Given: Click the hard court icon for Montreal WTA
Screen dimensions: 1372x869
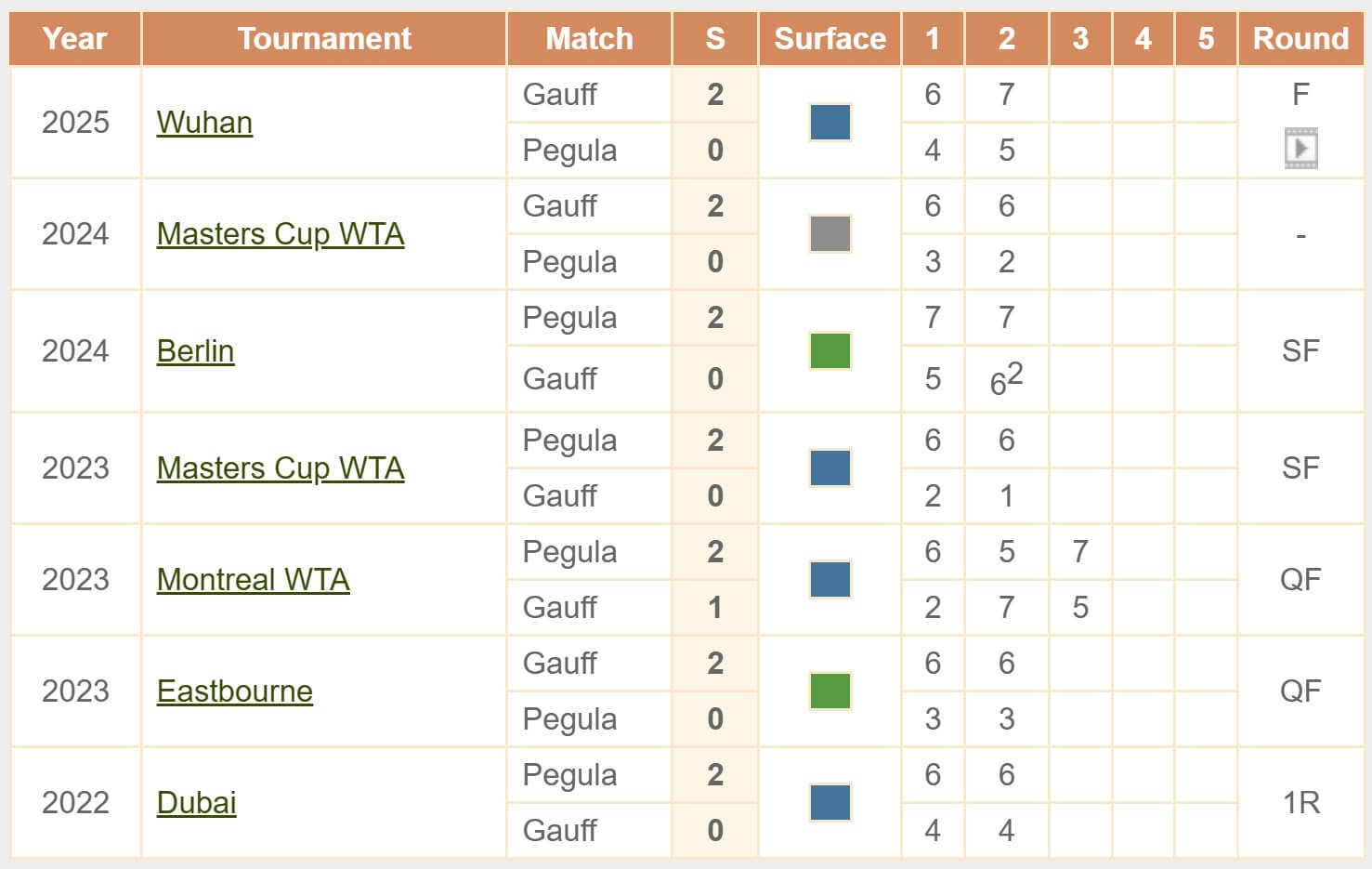Looking at the screenshot, I should pyautogui.click(x=830, y=579).
